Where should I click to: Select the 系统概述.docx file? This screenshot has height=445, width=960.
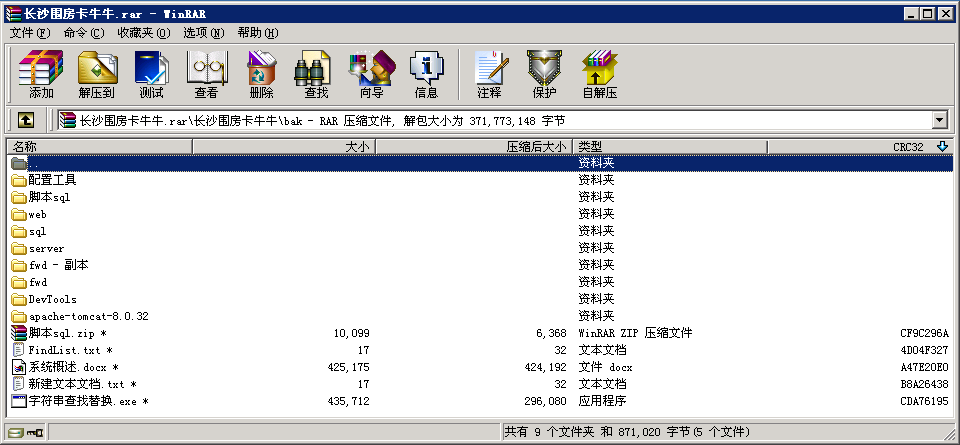(68, 367)
